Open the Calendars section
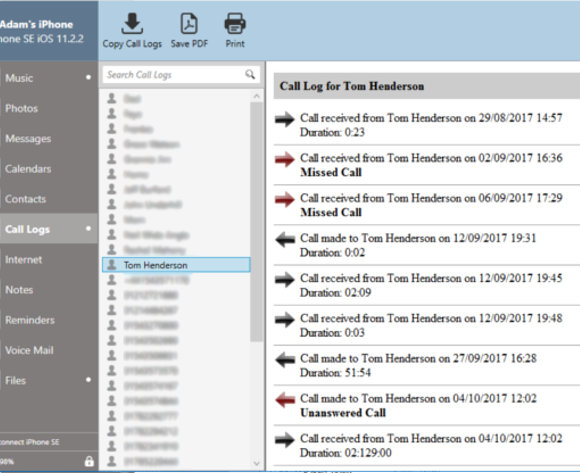This screenshot has width=580, height=473. click(49, 169)
